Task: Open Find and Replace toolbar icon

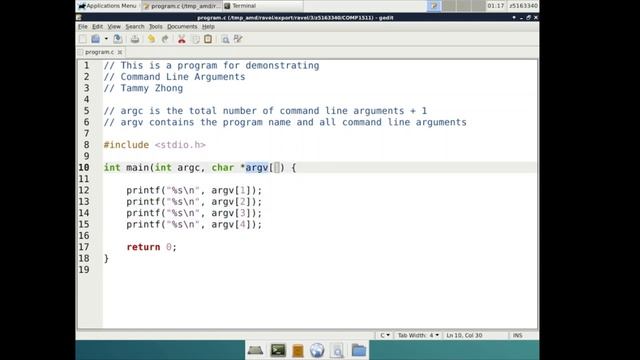Action: (238, 39)
